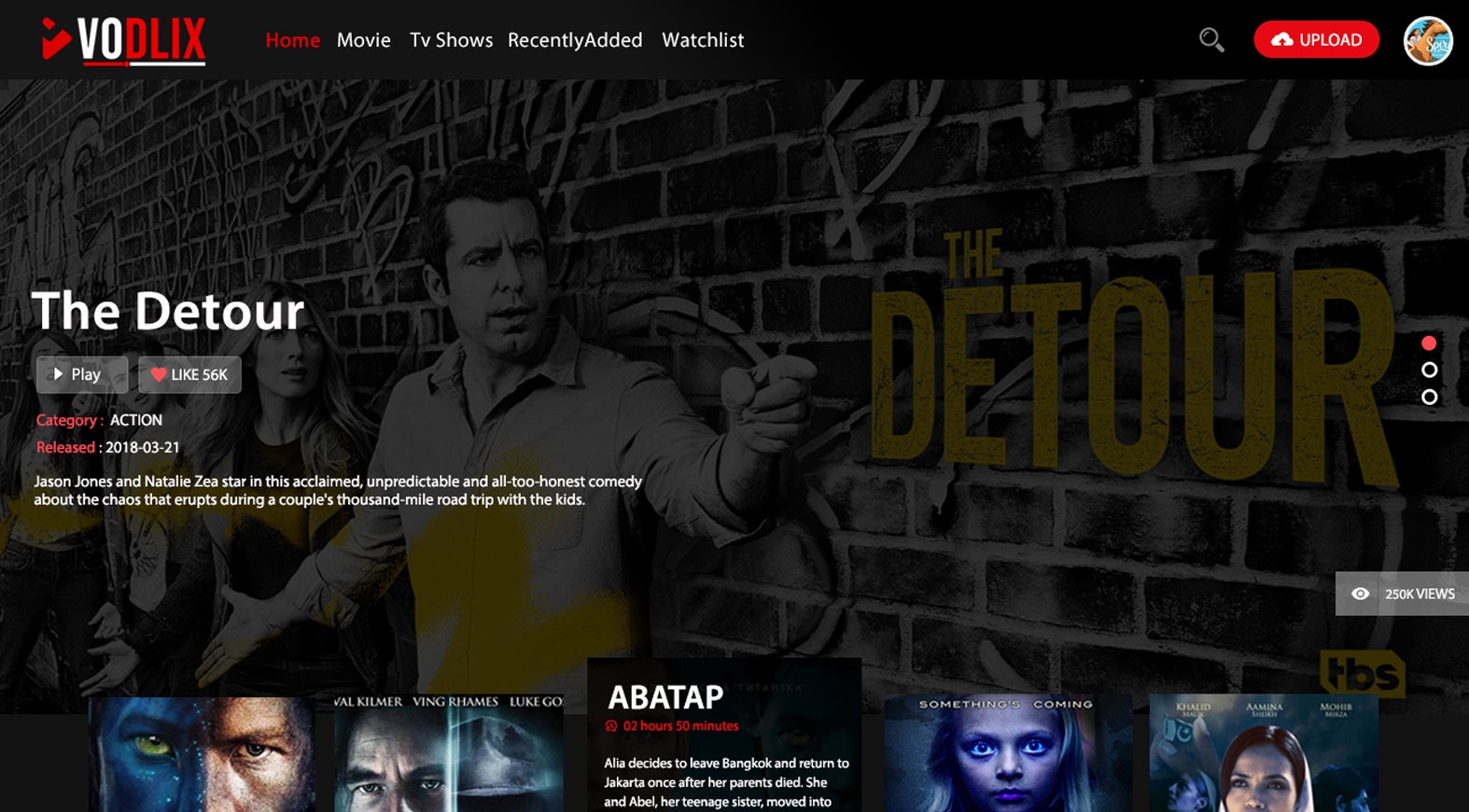Screen dimensions: 1469x812
Task: Open the ABATAP movie card
Action: (724, 735)
